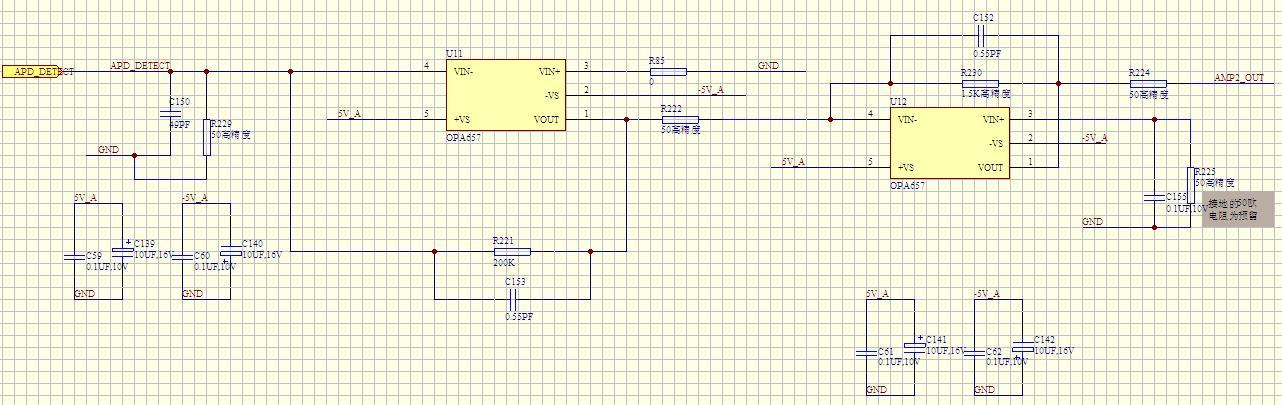Click the OPA657 text below U12
The width and height of the screenshot is (1282, 405).
pos(908,186)
